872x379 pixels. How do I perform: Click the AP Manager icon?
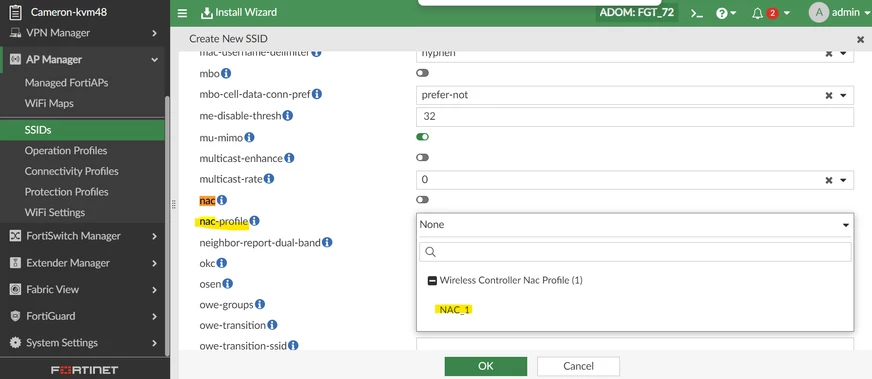tap(16, 59)
